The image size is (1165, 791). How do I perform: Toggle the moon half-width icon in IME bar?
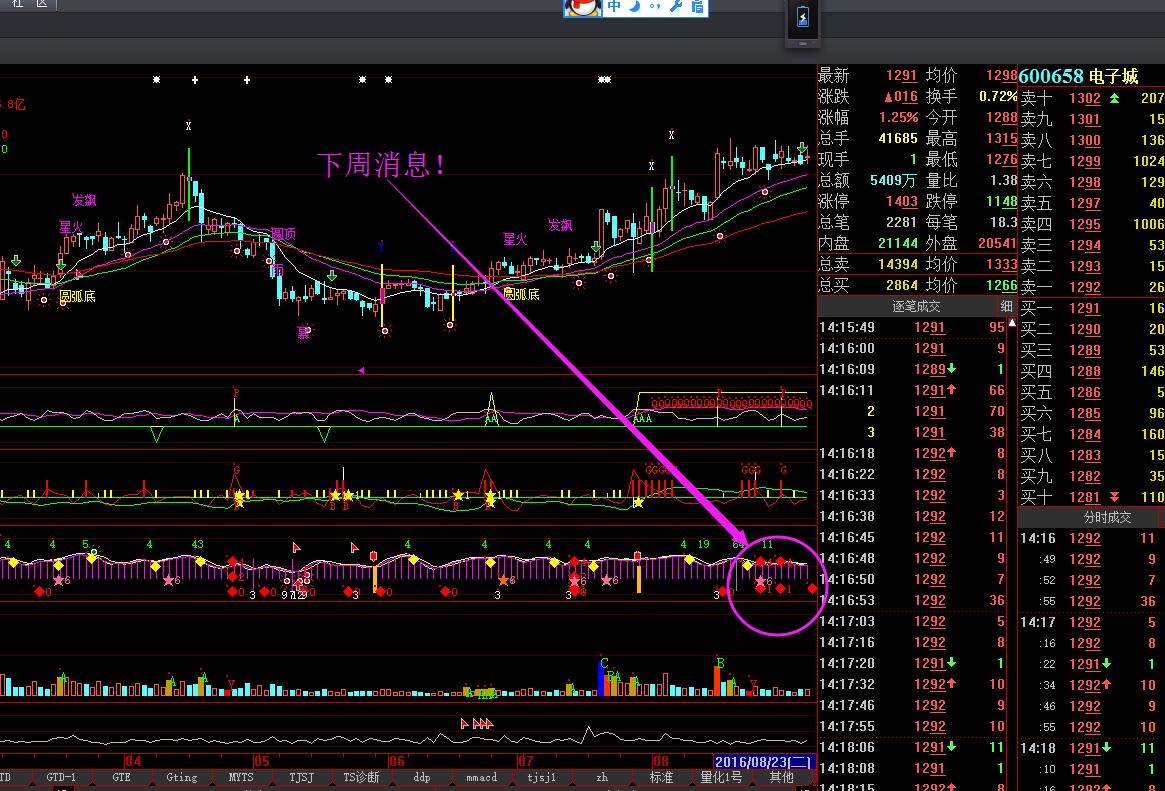634,7
